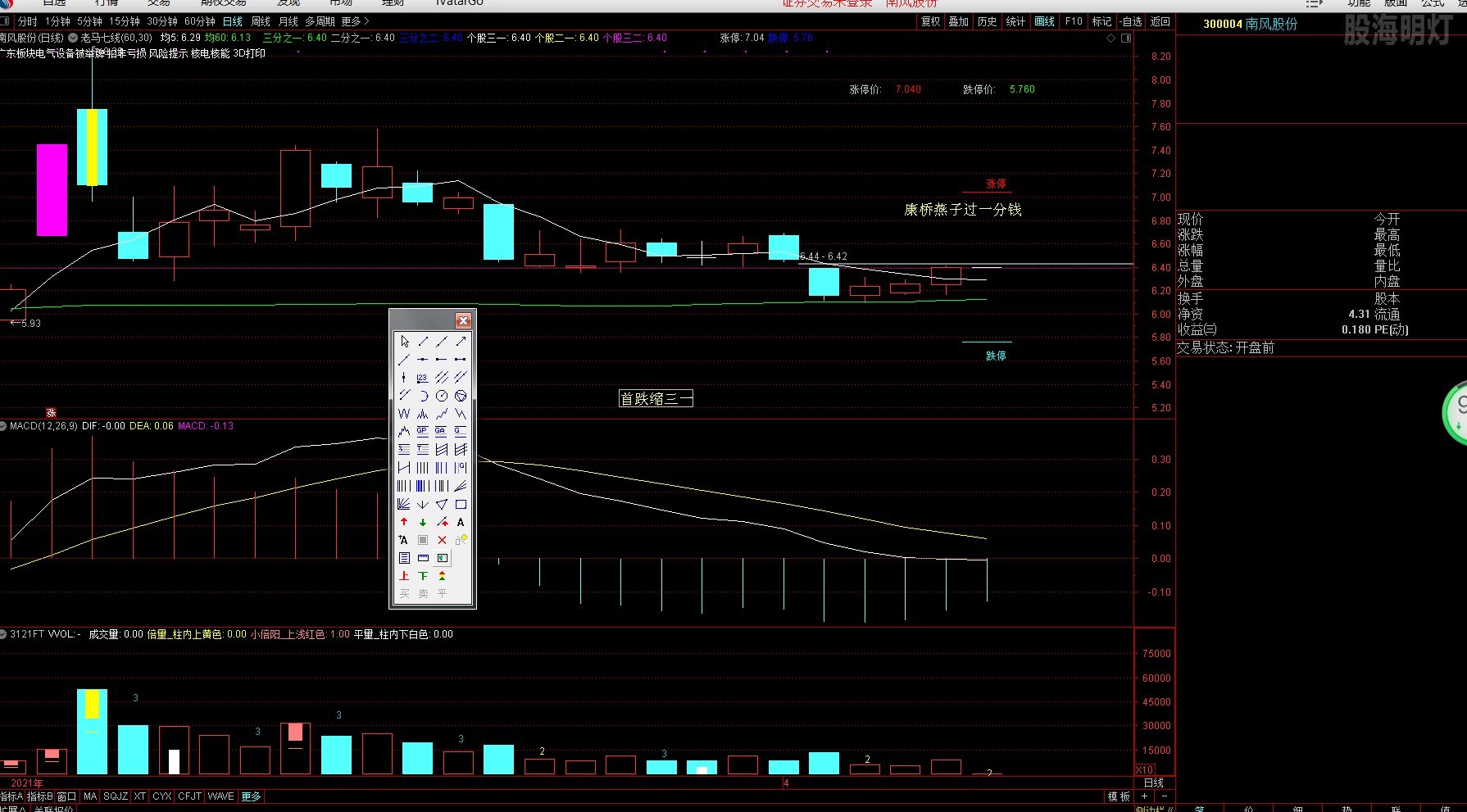Choose the '123' numbered wave marking tool

(x=423, y=377)
